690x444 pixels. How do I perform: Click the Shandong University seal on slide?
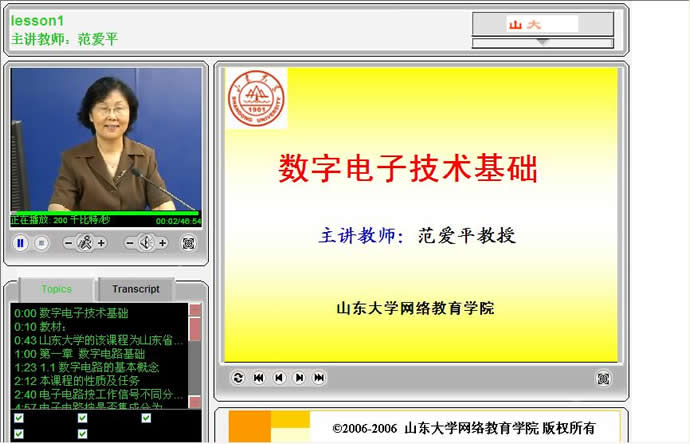(x=256, y=99)
